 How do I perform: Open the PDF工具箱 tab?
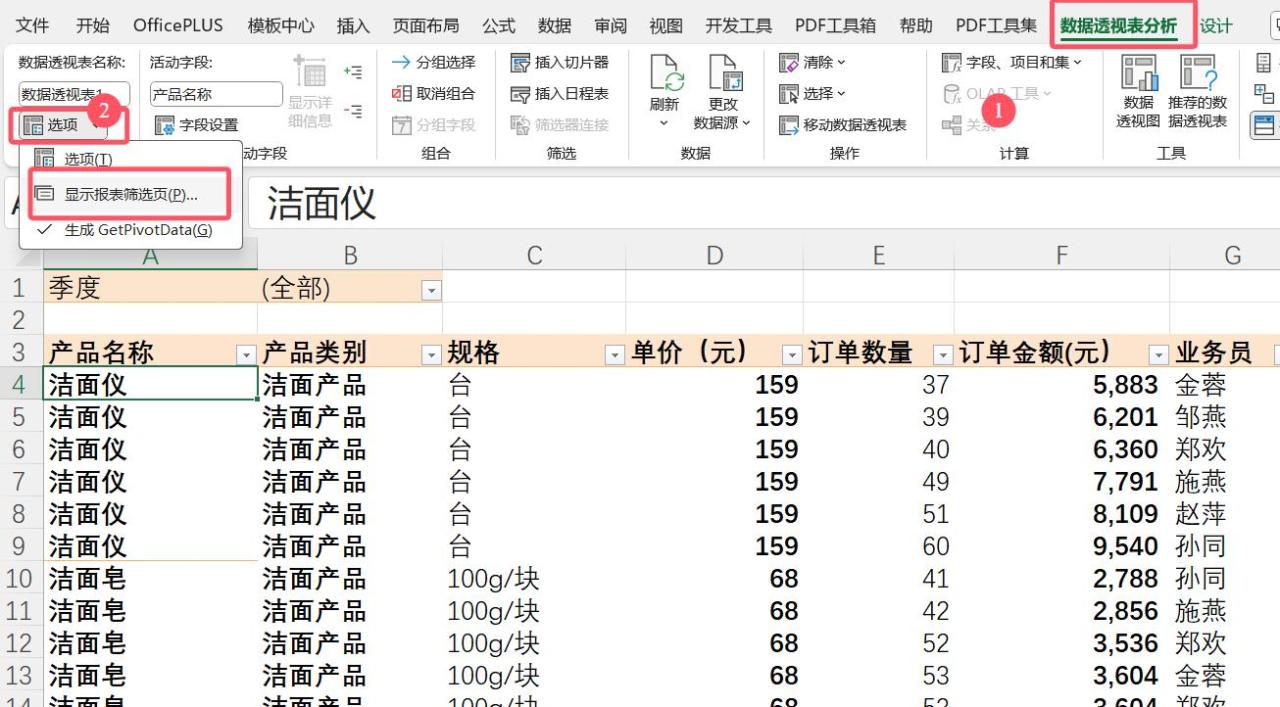[x=836, y=26]
